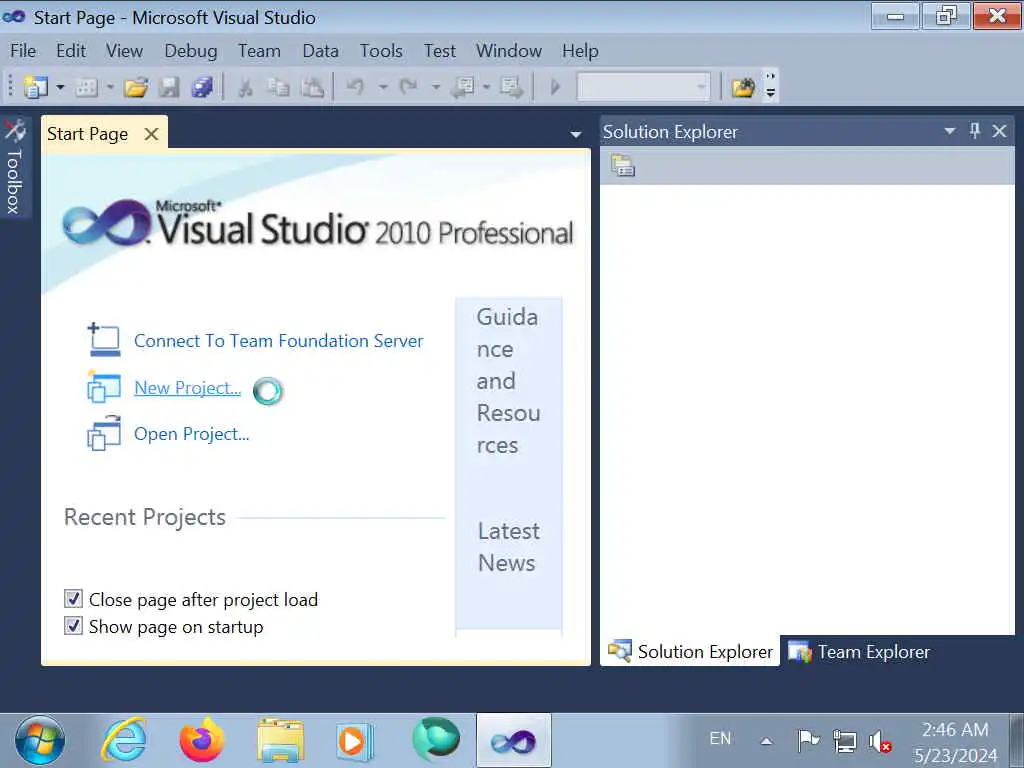1024x768 pixels.
Task: Toggle Close page after project load checkbox
Action: coord(73,599)
